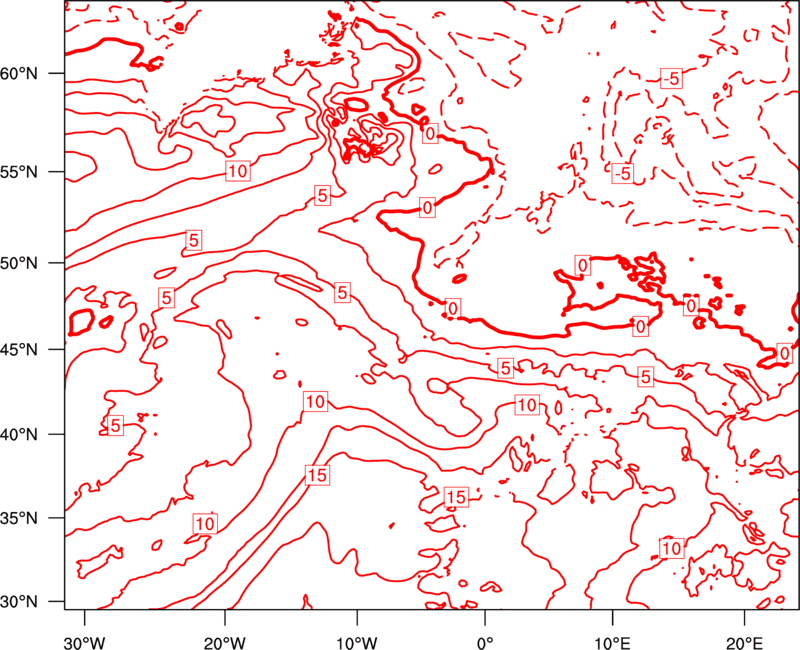Click the 50°N latitude tick label
Screen dimensions: 800x650
[19, 263]
